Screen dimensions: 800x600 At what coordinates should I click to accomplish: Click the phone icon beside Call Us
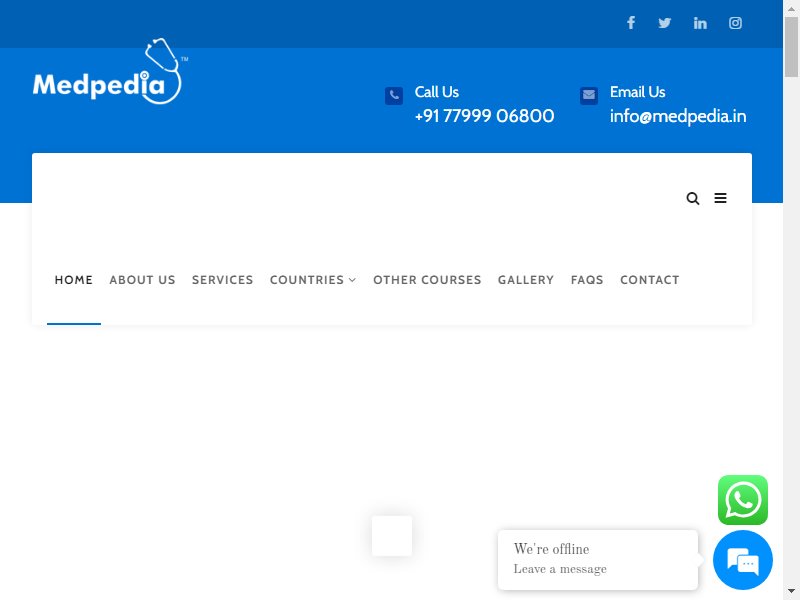(x=394, y=95)
